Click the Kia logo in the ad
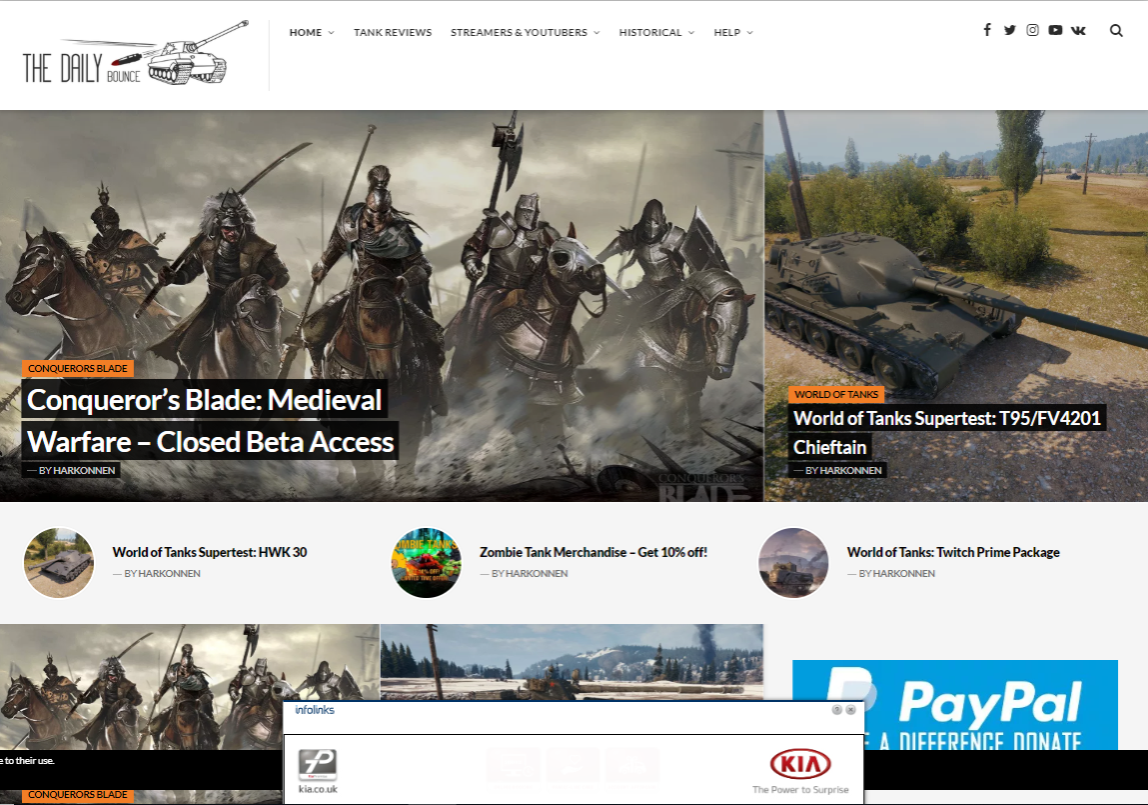Image resolution: width=1148 pixels, height=805 pixels. tap(800, 764)
